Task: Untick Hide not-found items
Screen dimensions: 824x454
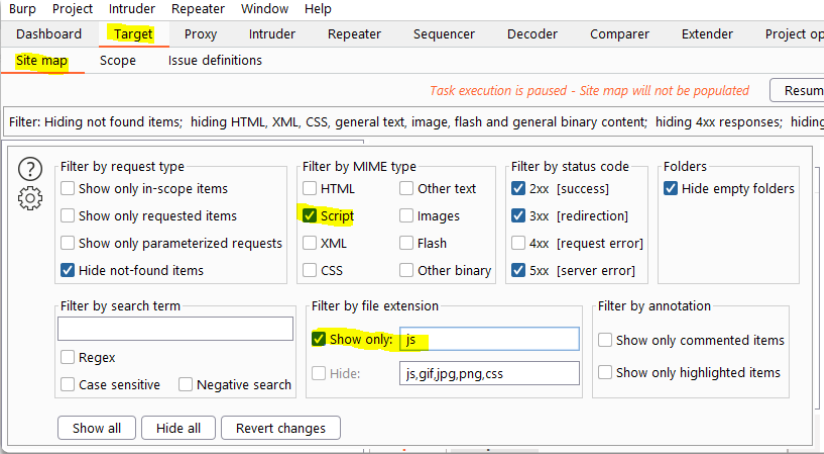Action: tap(67, 270)
